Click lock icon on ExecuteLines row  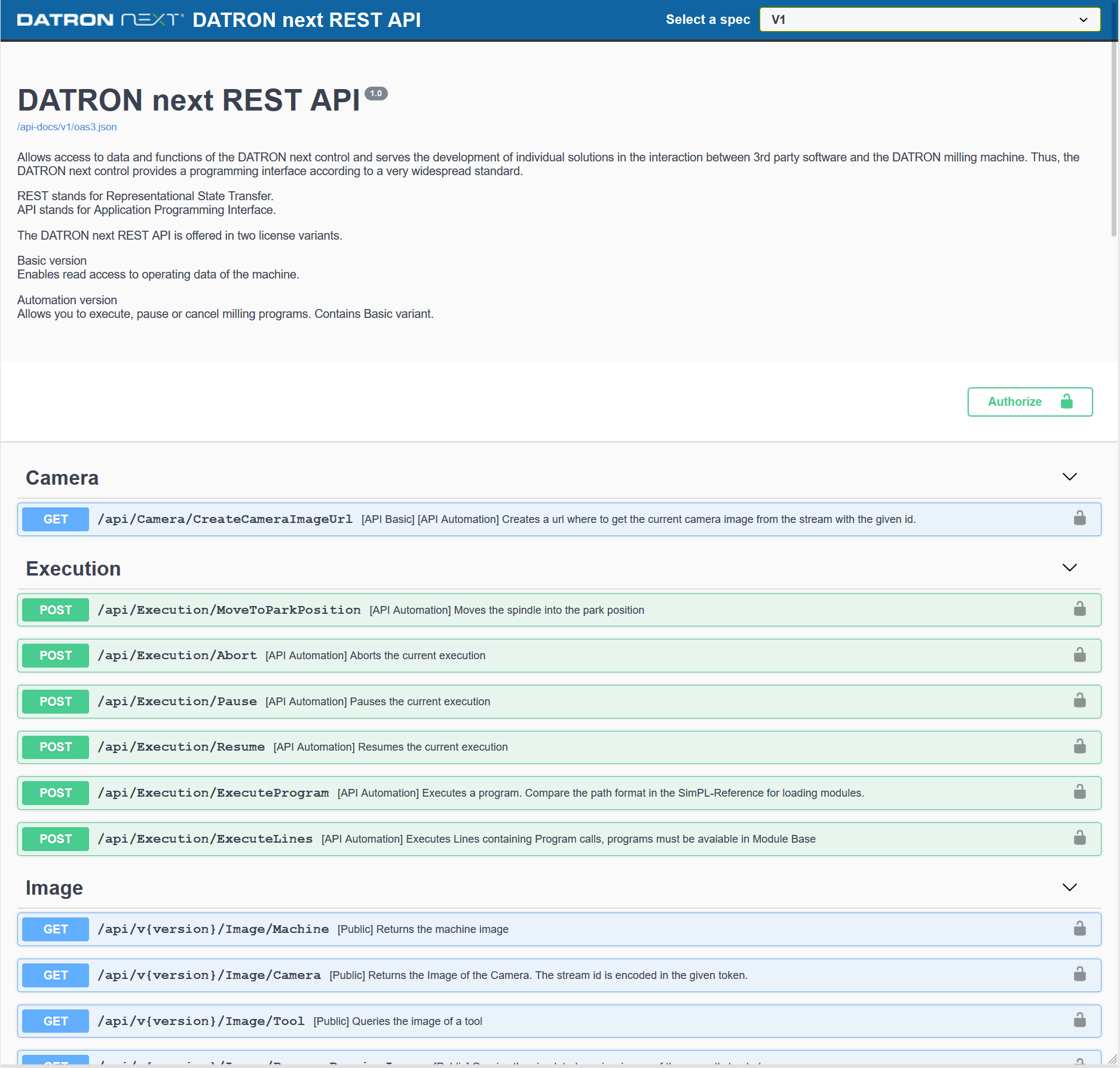pos(1079,838)
